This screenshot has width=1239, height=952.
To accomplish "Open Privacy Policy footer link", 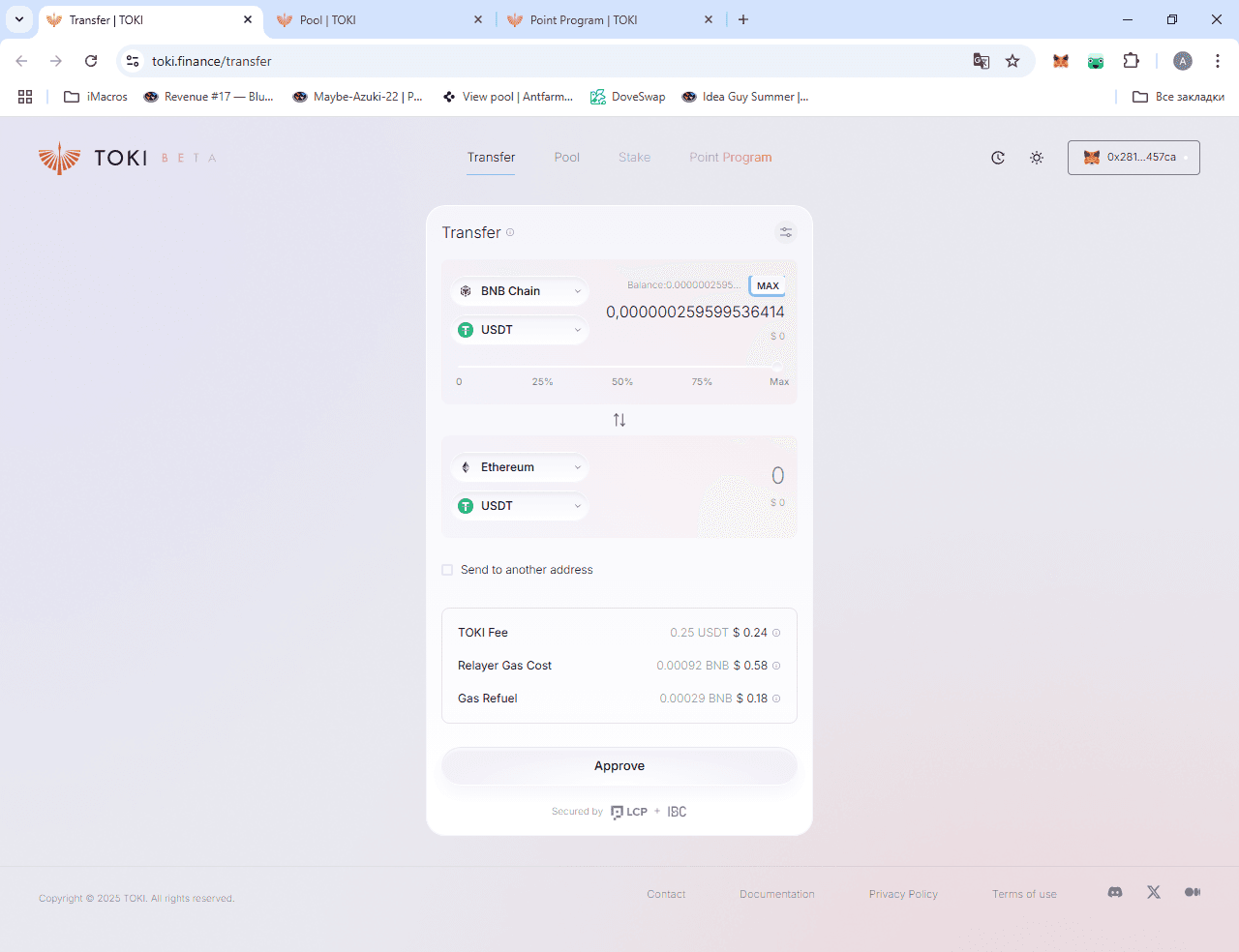I will coord(903,894).
